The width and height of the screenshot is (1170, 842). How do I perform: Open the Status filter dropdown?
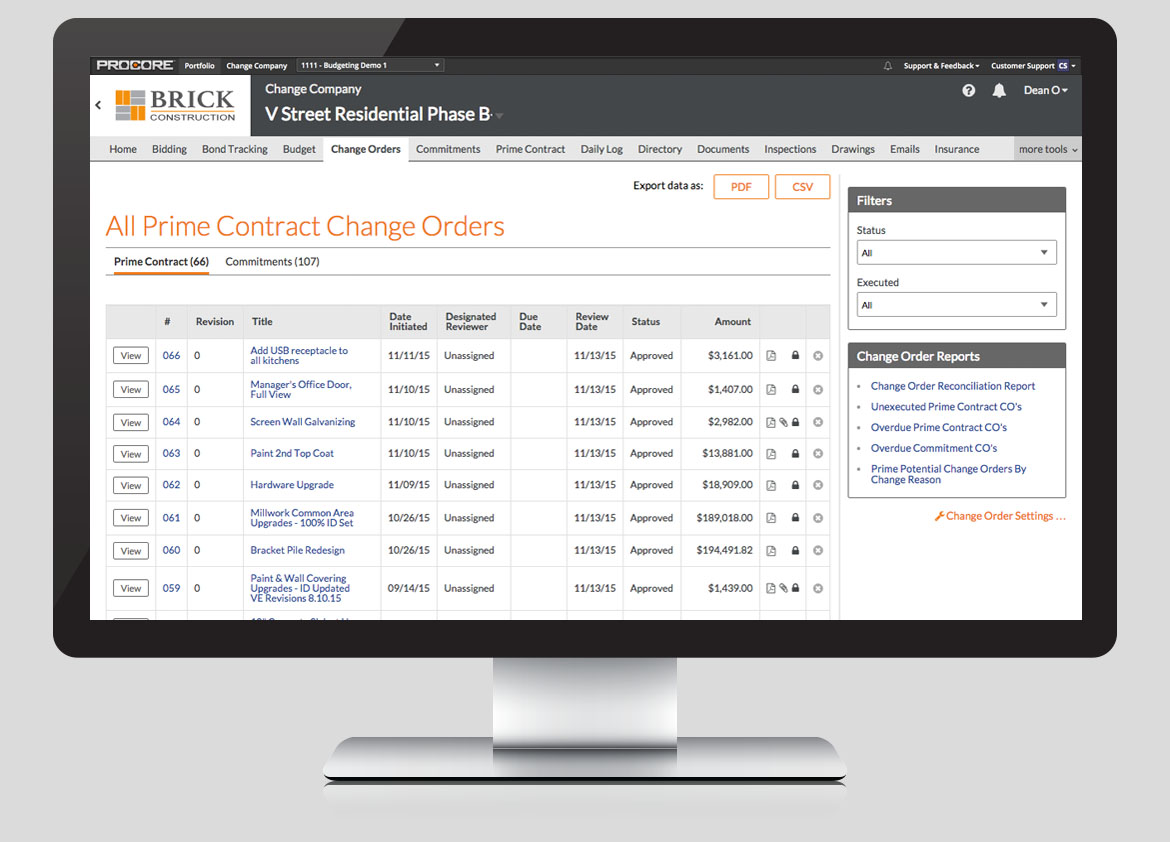point(956,252)
